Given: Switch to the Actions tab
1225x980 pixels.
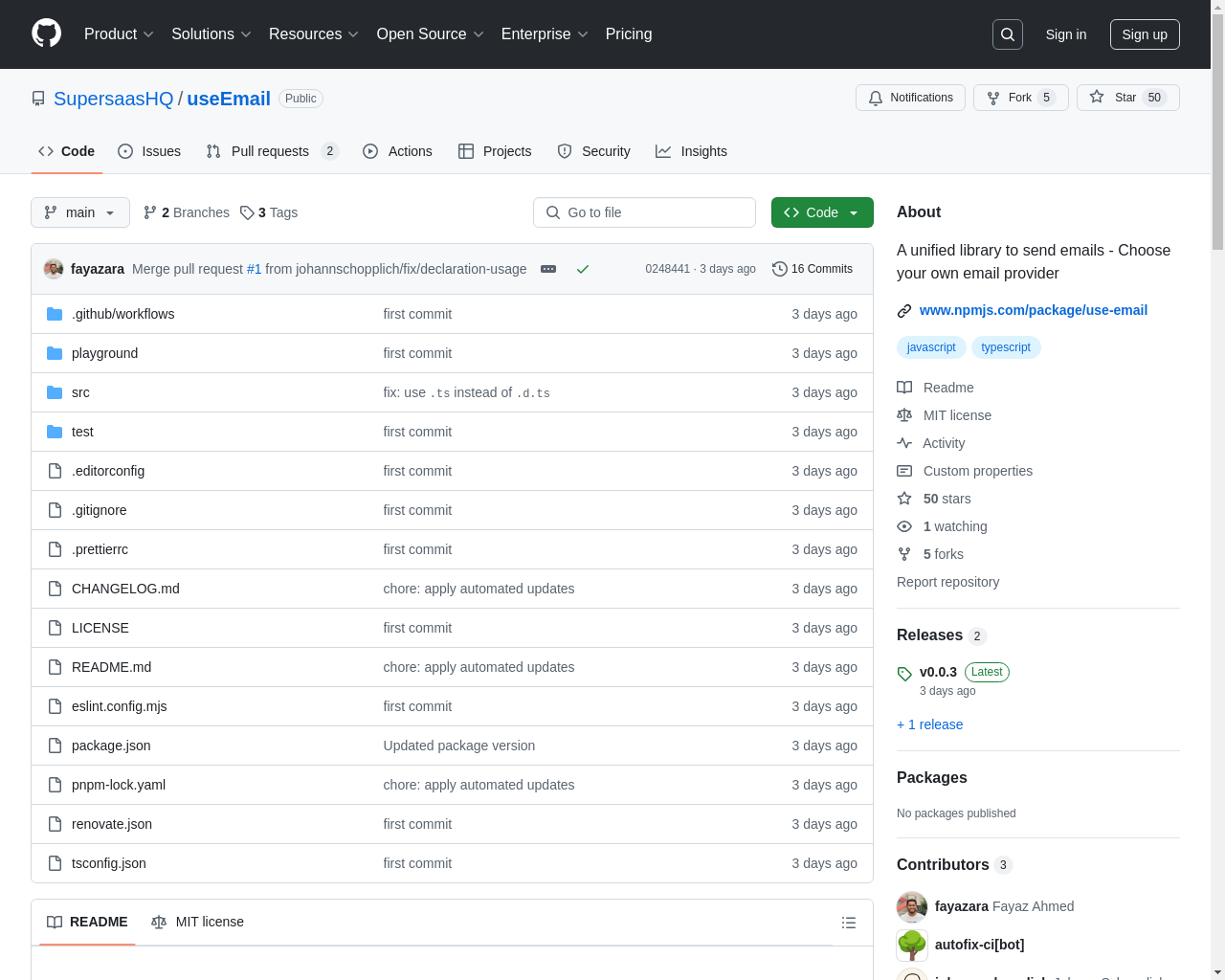Looking at the screenshot, I should point(397,151).
